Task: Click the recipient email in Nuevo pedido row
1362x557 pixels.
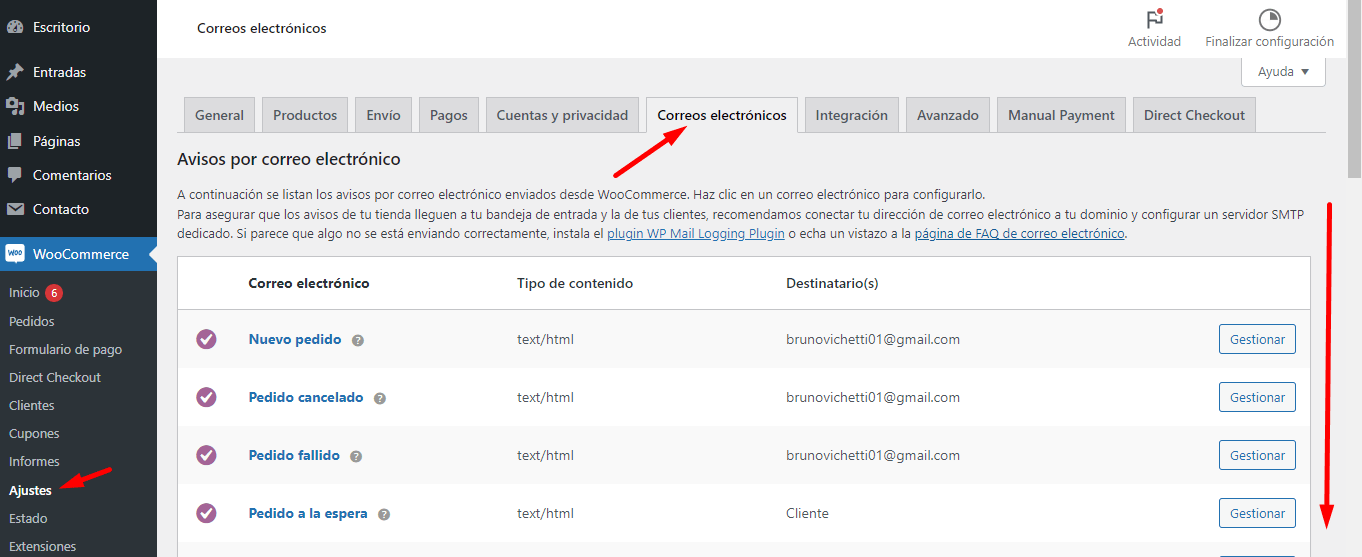Action: pos(873,339)
